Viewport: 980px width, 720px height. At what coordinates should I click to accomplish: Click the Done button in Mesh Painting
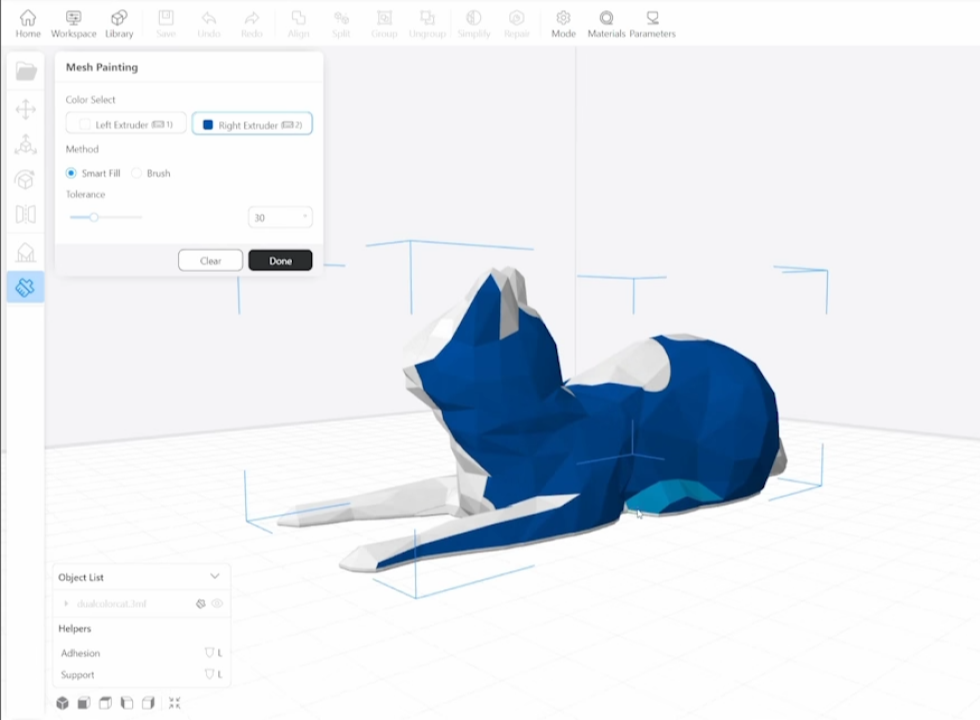[x=280, y=260]
